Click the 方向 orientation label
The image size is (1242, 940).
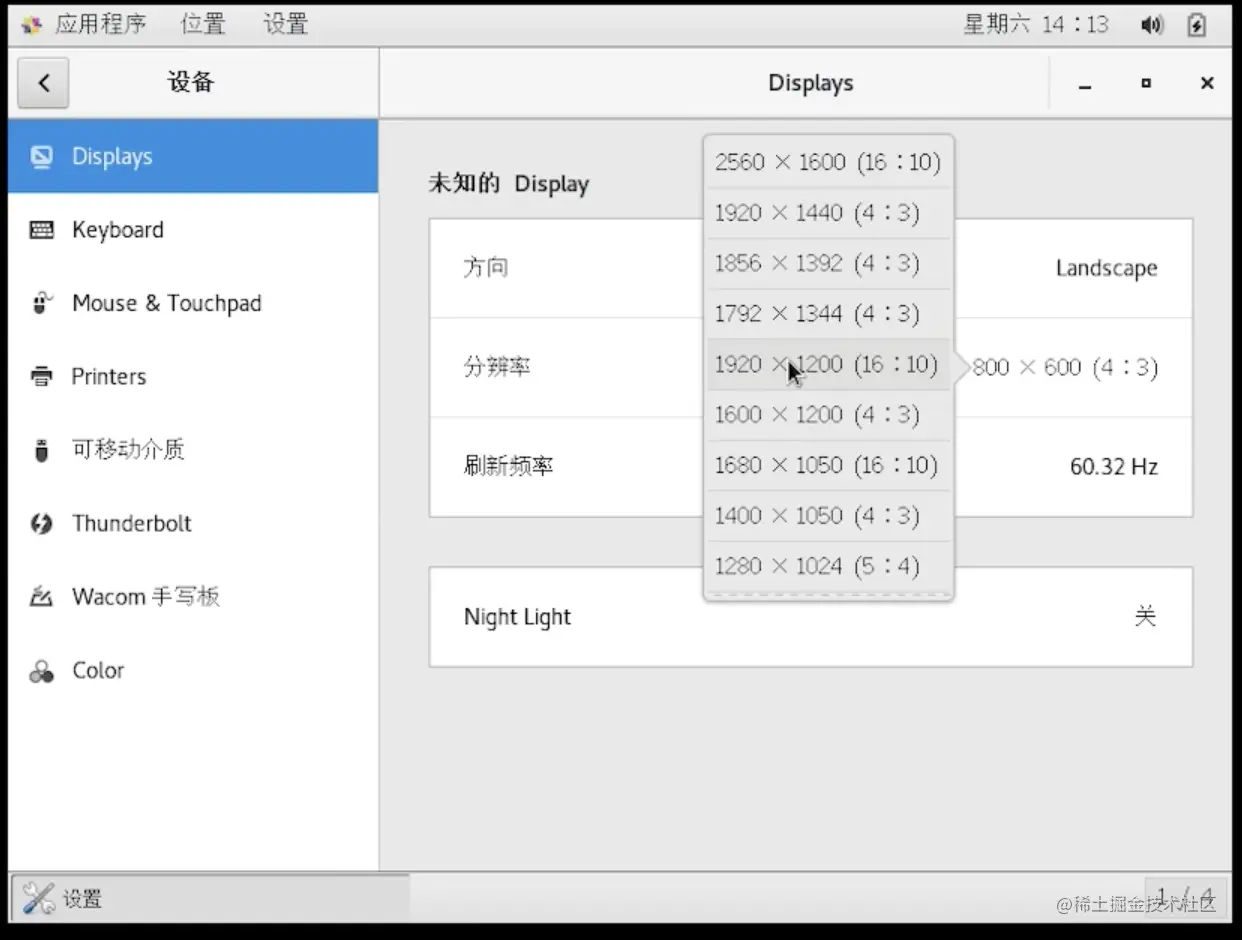click(x=486, y=267)
